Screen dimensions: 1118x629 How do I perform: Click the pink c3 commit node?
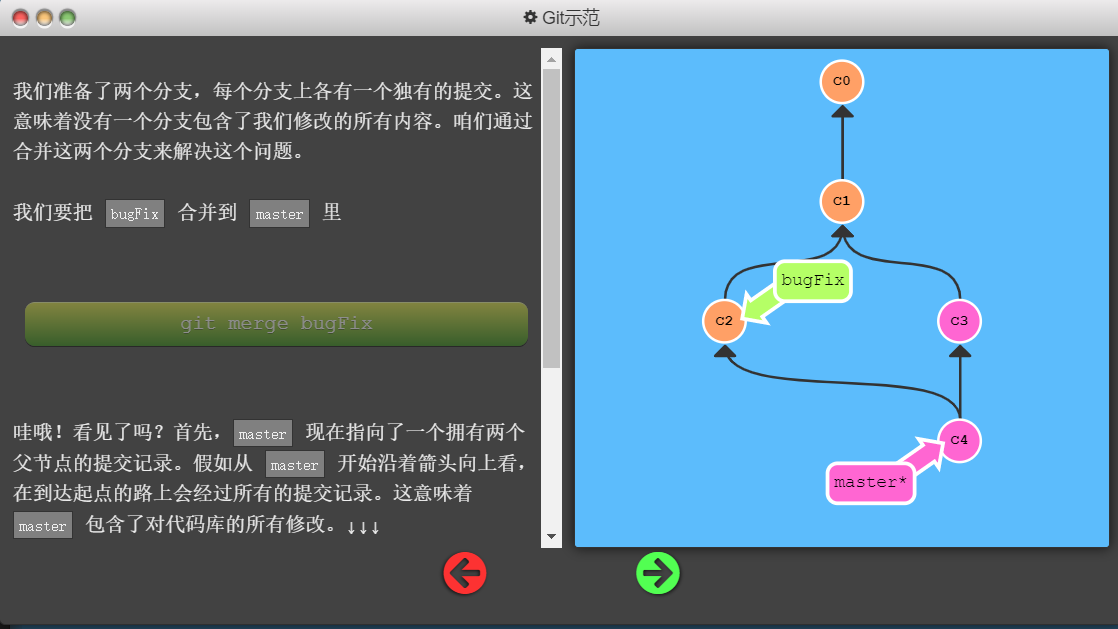tap(959, 321)
